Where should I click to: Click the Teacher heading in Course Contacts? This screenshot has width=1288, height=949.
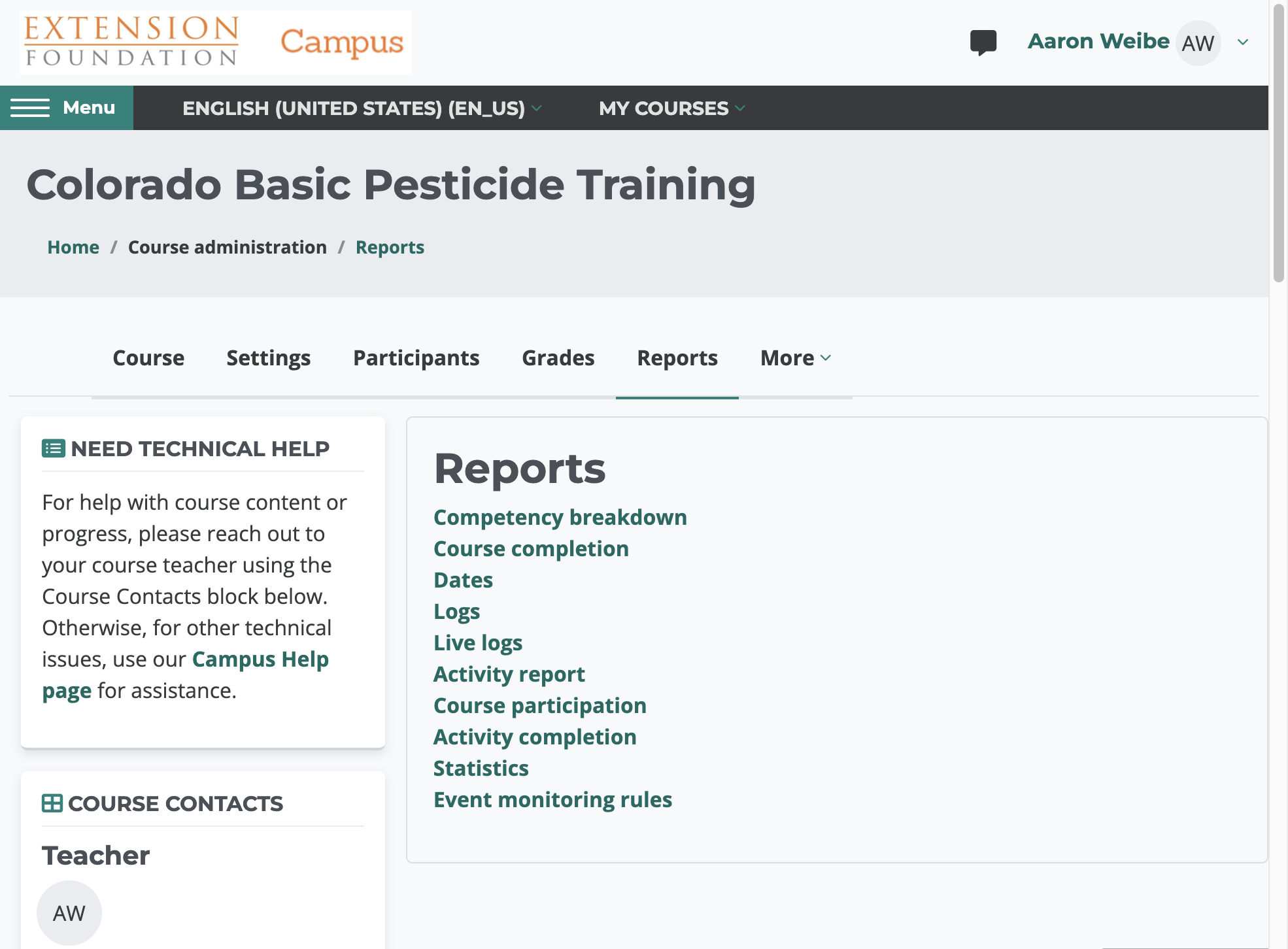pyautogui.click(x=96, y=856)
